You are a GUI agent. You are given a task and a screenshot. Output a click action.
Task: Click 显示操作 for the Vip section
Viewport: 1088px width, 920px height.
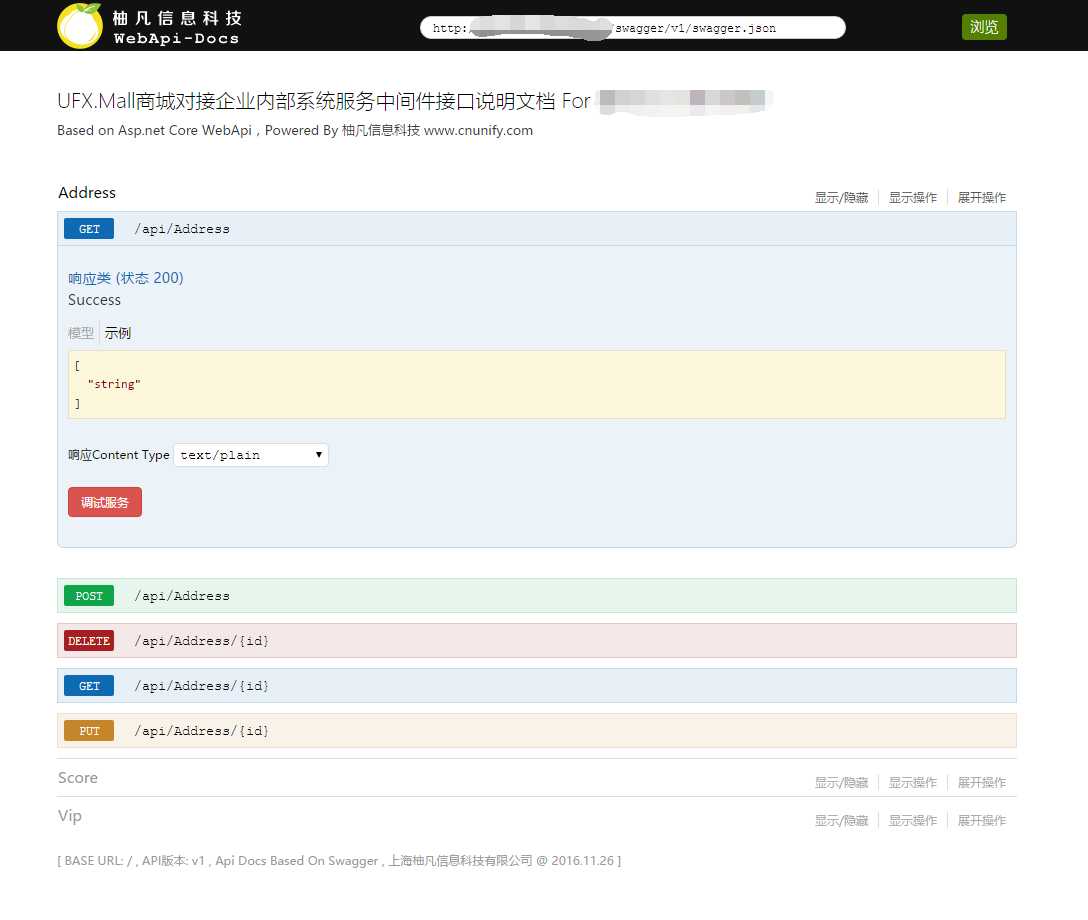click(x=912, y=821)
